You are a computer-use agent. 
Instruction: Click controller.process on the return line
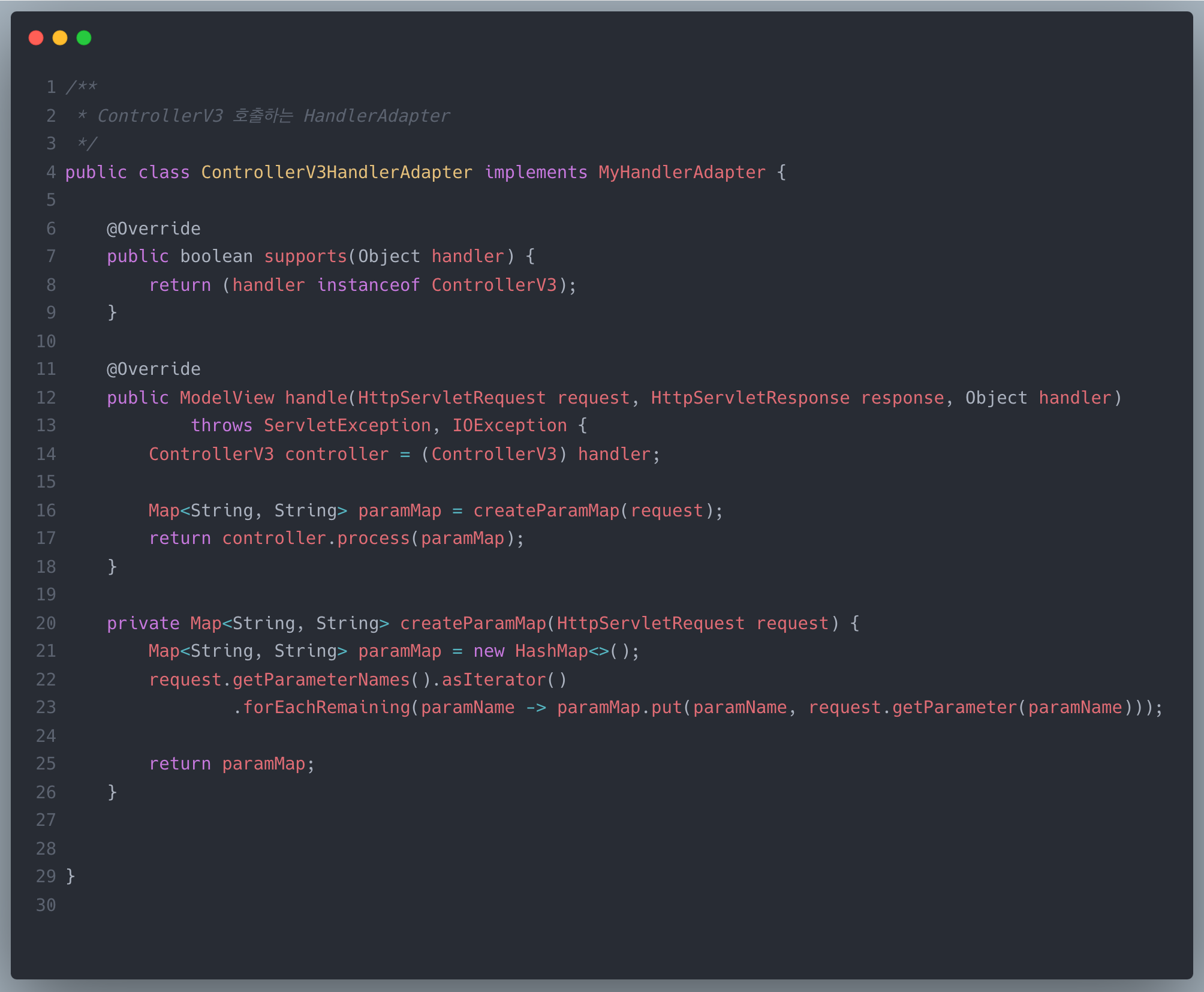315,539
